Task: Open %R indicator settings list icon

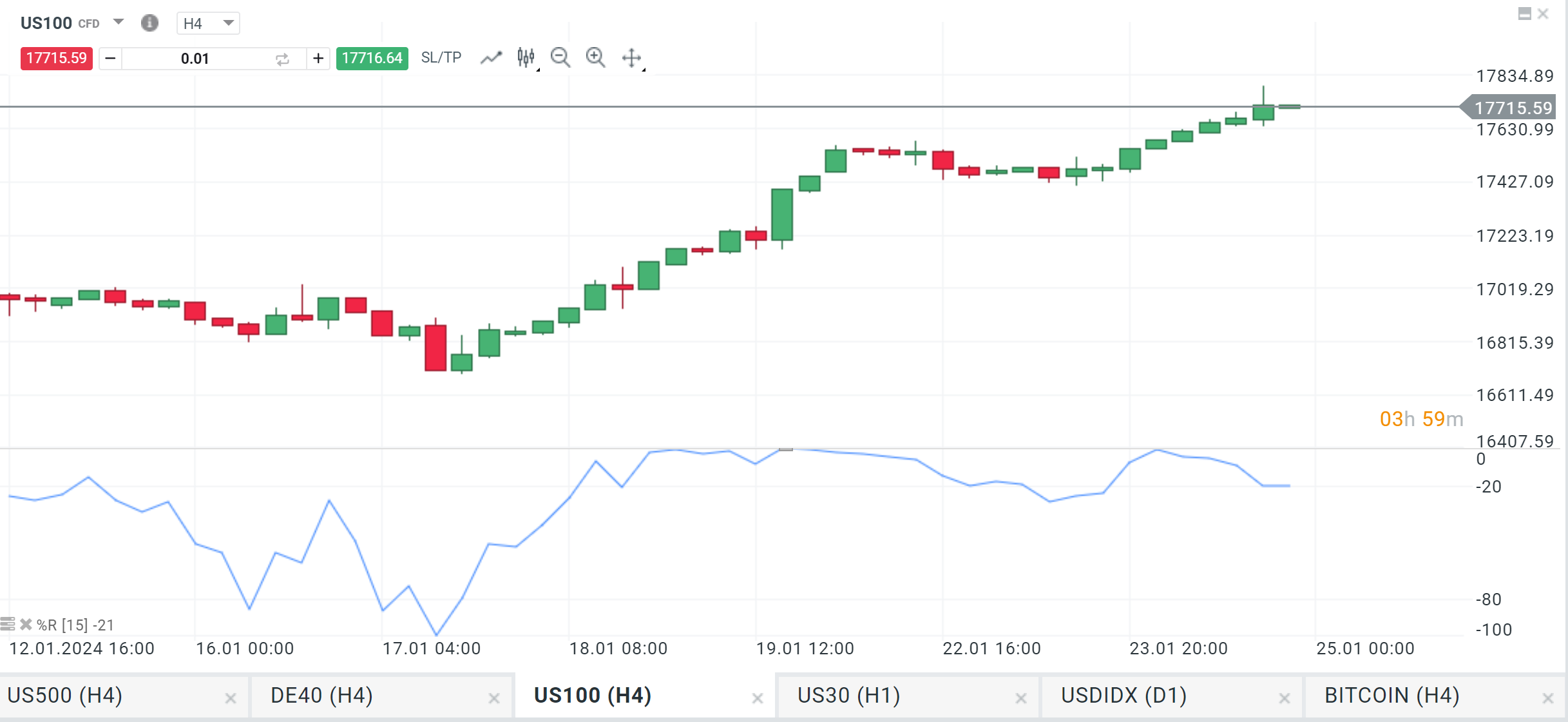Action: click(x=8, y=624)
